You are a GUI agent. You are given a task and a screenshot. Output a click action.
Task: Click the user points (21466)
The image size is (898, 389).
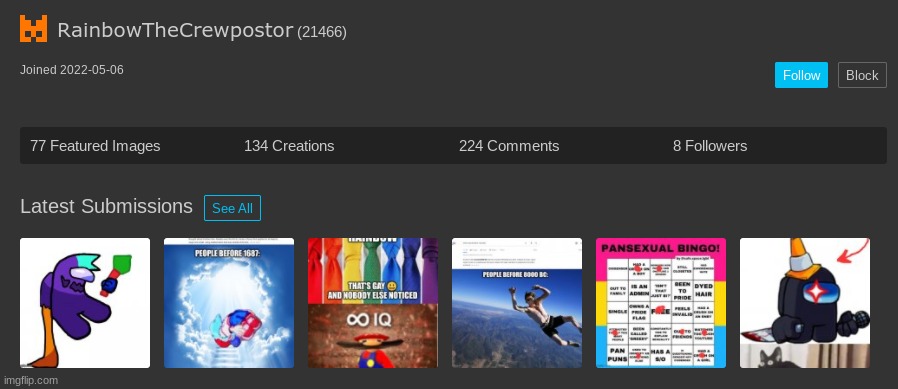(322, 32)
